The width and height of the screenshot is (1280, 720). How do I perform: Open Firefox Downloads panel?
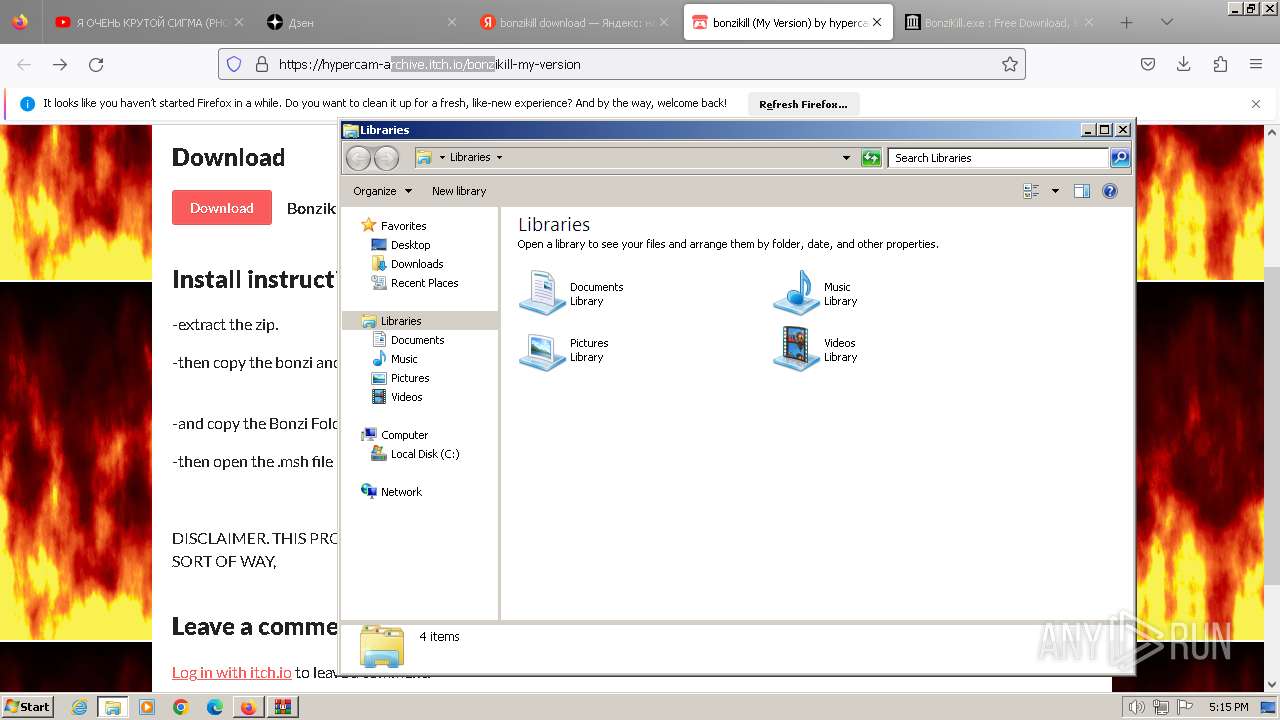[x=1184, y=64]
